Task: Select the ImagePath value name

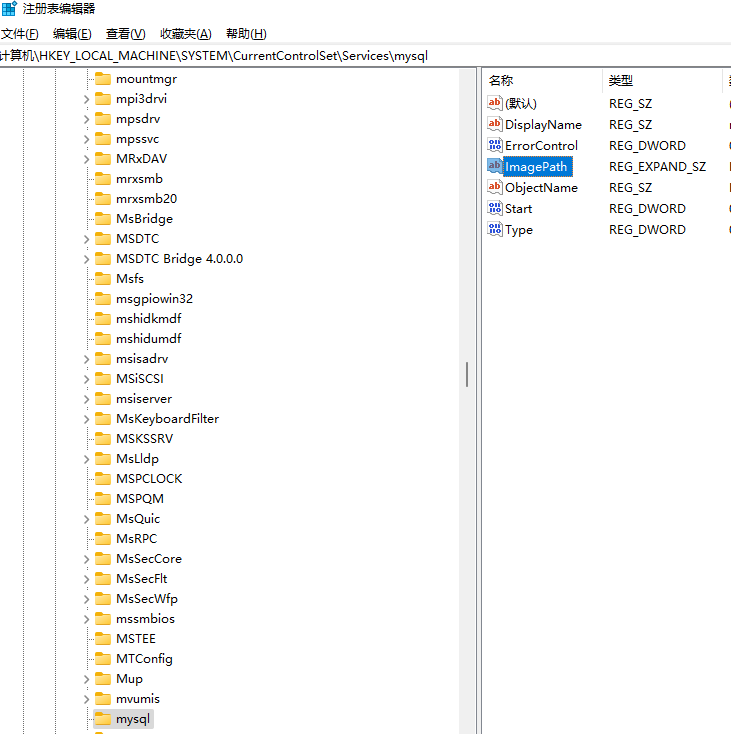Action: [x=537, y=167]
